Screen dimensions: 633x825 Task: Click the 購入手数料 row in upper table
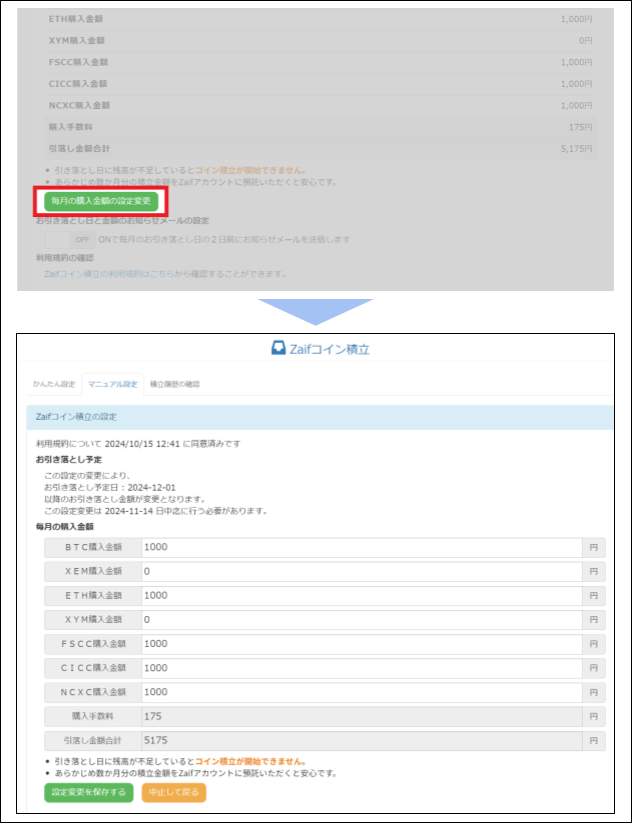coord(320,127)
